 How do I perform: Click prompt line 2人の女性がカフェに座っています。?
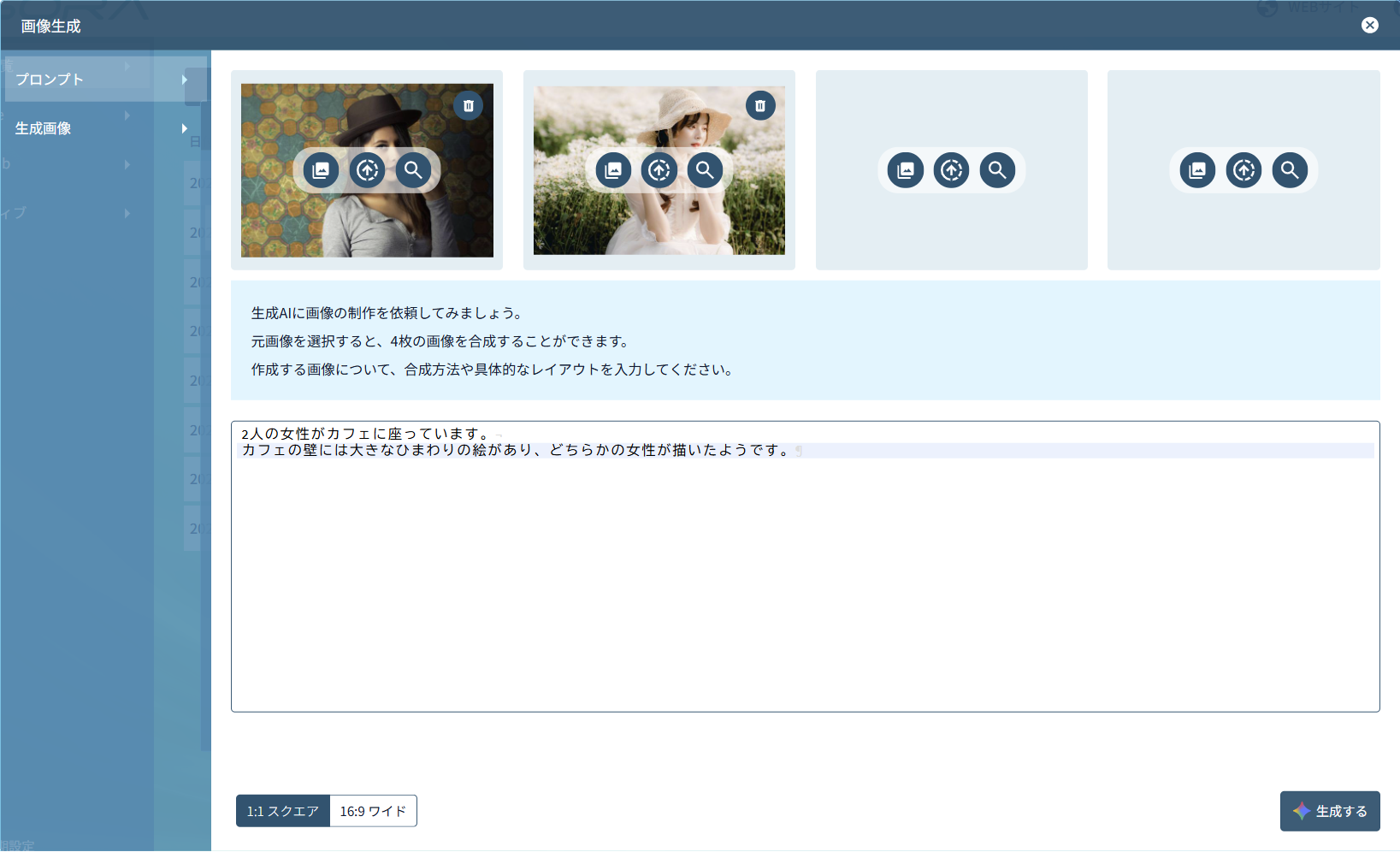point(366,434)
